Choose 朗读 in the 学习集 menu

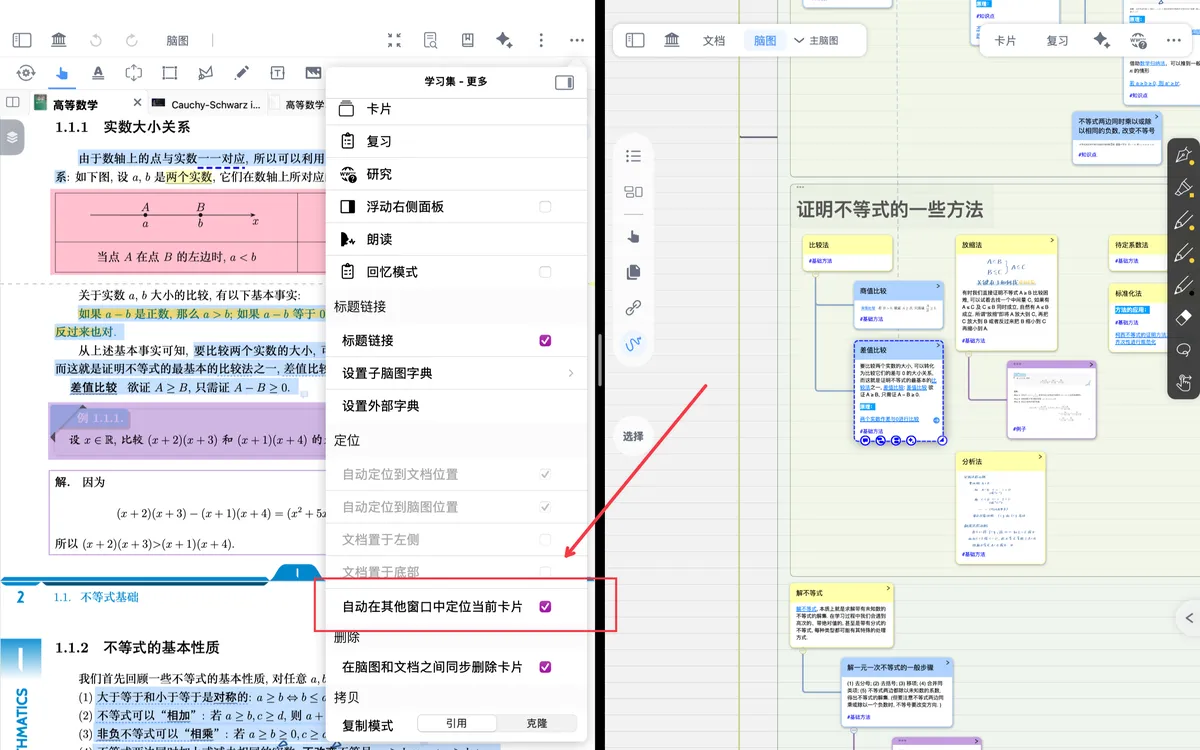coord(457,239)
